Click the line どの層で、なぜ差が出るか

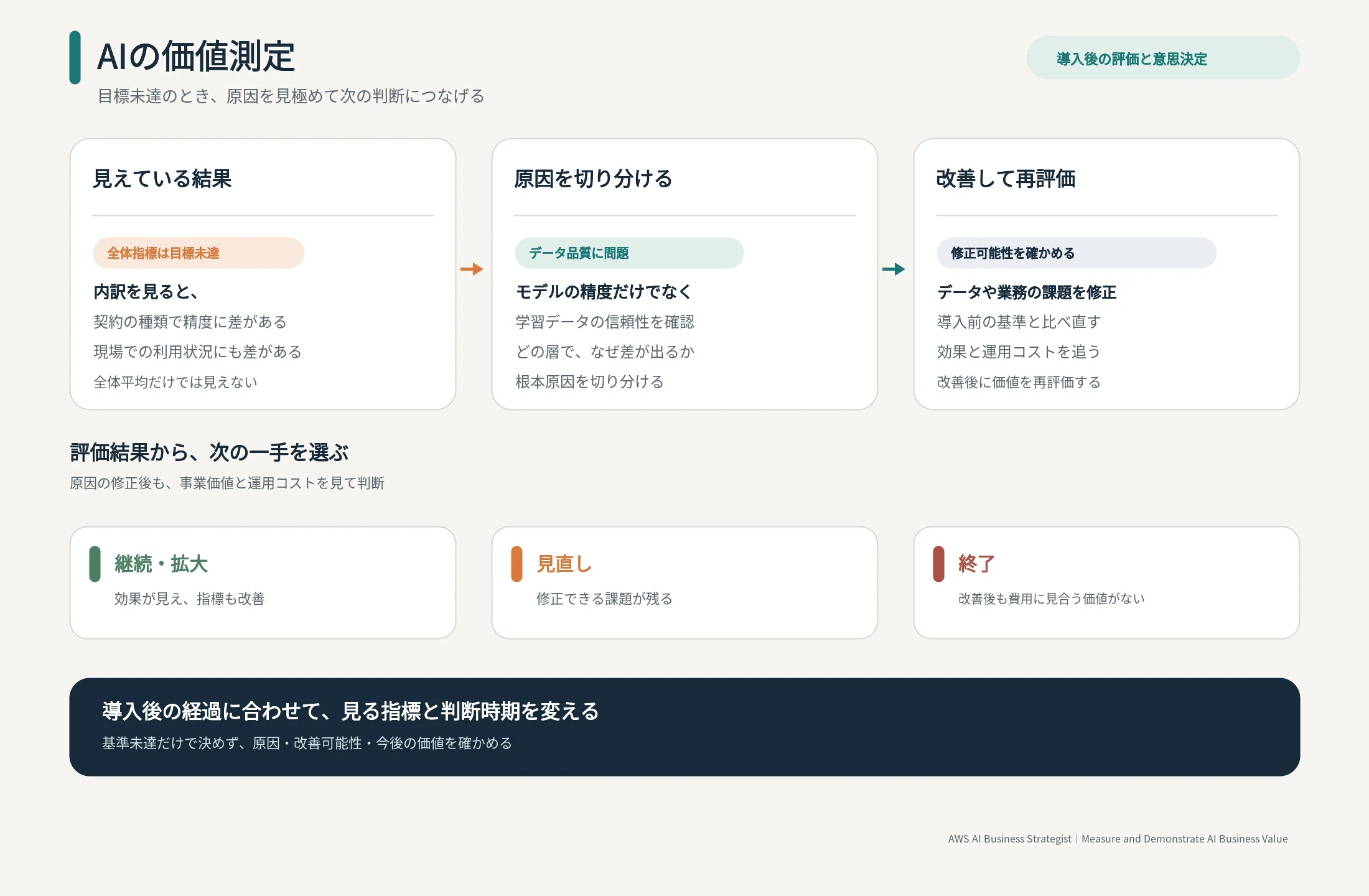(605, 352)
